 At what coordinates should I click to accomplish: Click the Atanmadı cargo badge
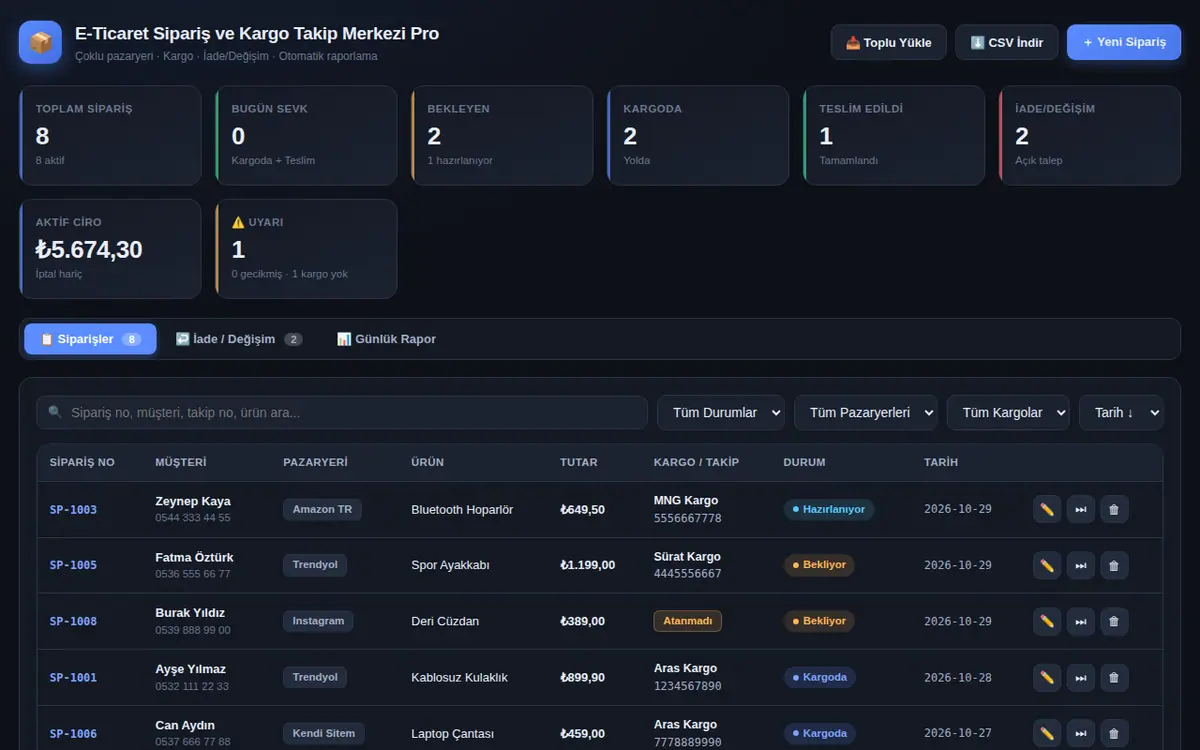(x=688, y=621)
